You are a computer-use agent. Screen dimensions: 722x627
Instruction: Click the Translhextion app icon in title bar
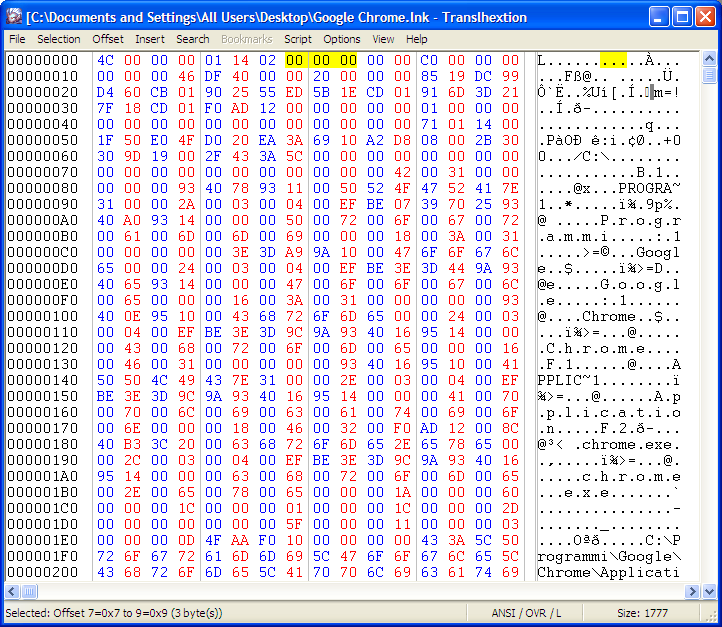tap(14, 17)
